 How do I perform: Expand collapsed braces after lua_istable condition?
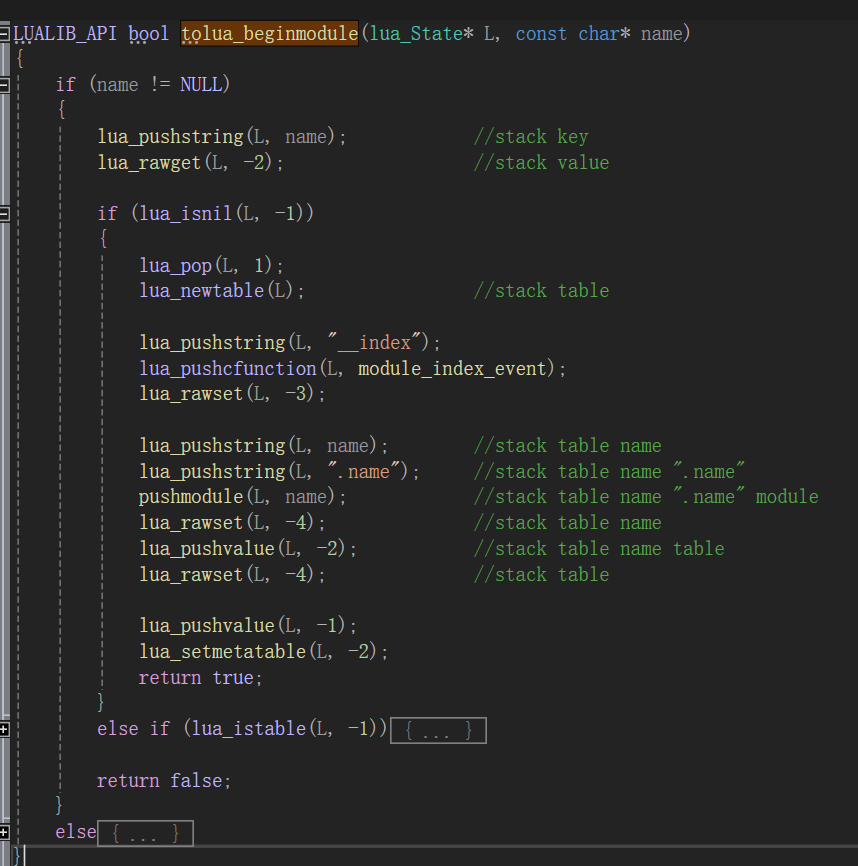coord(438,730)
